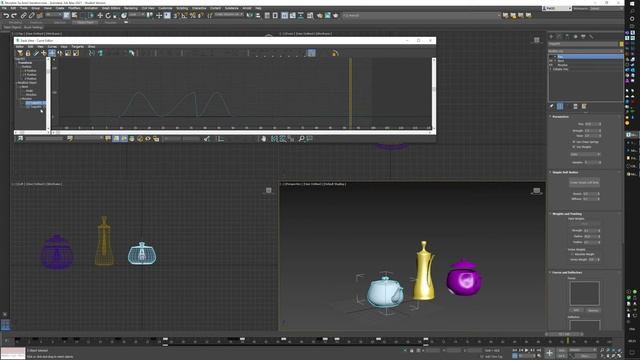The image size is (640, 360).
Task: Open Tangents menu in Curve Editor
Action: (x=78, y=47)
